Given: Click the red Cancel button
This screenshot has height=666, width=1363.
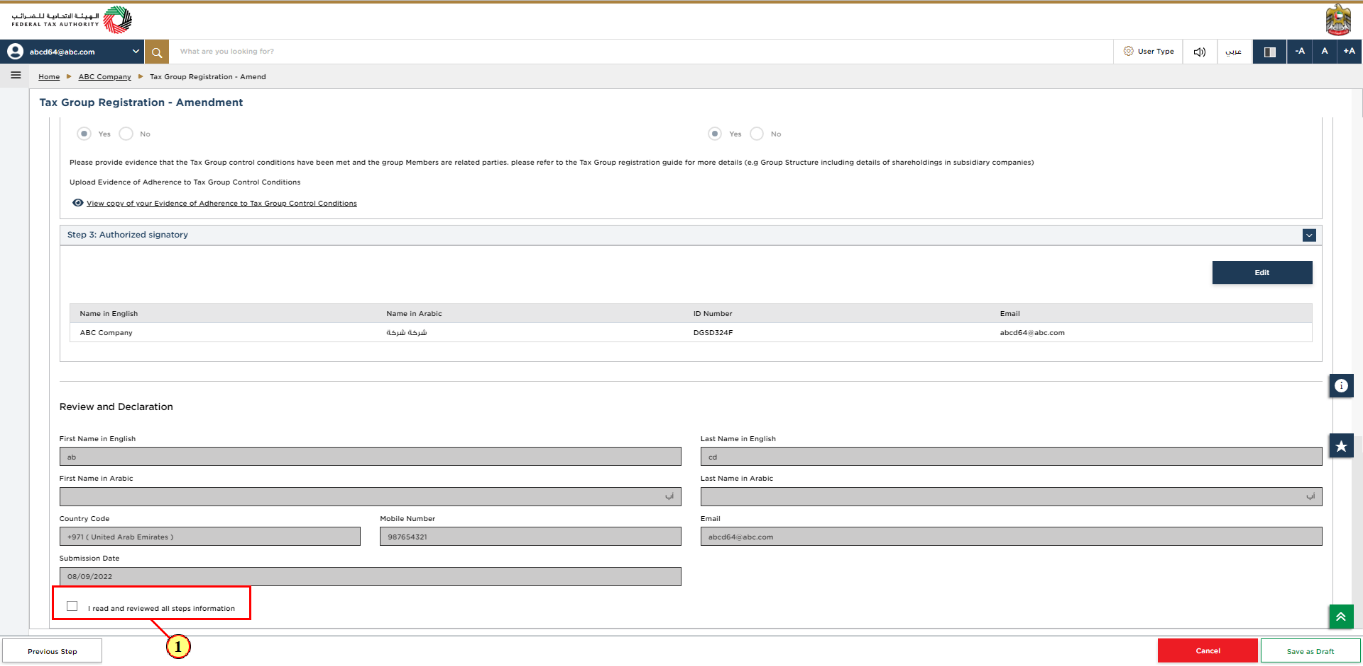Looking at the screenshot, I should click(x=1208, y=651).
